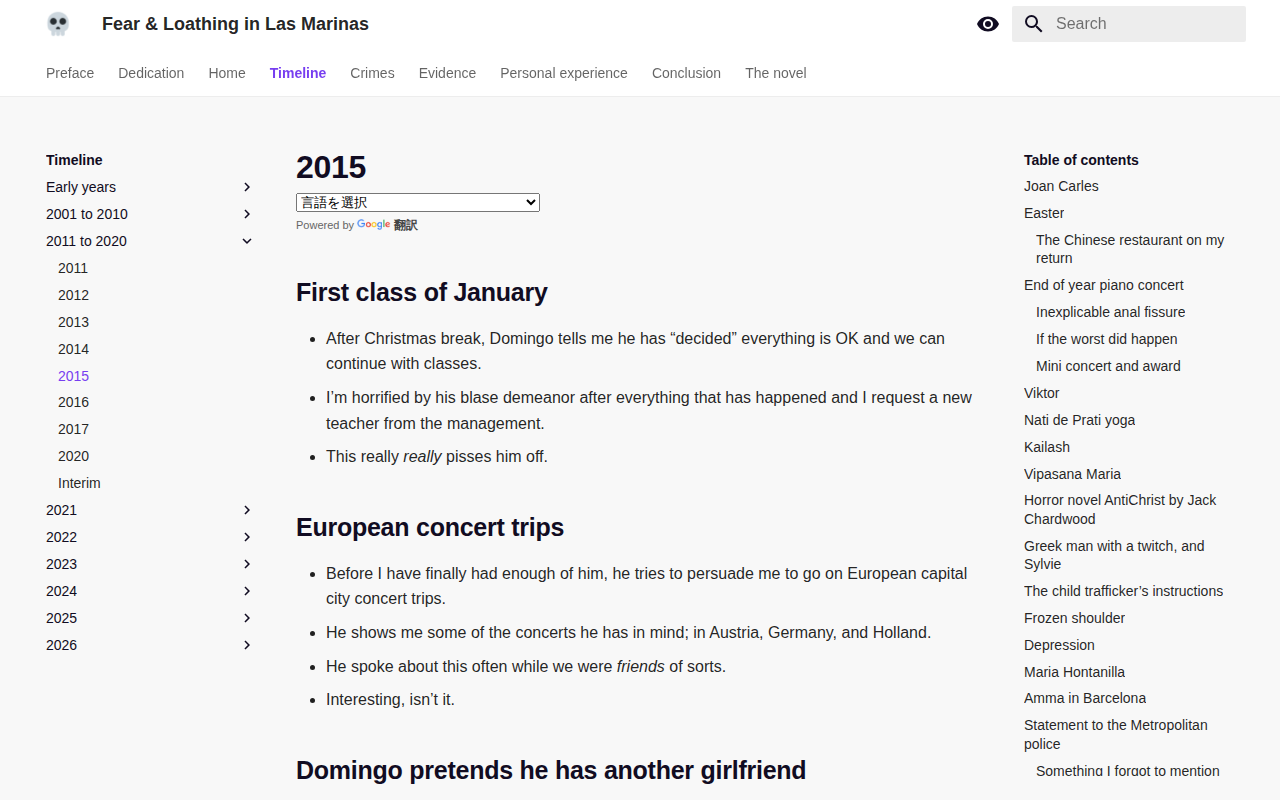Jump to Joan Carles section
1280x800 pixels.
coord(1061,186)
